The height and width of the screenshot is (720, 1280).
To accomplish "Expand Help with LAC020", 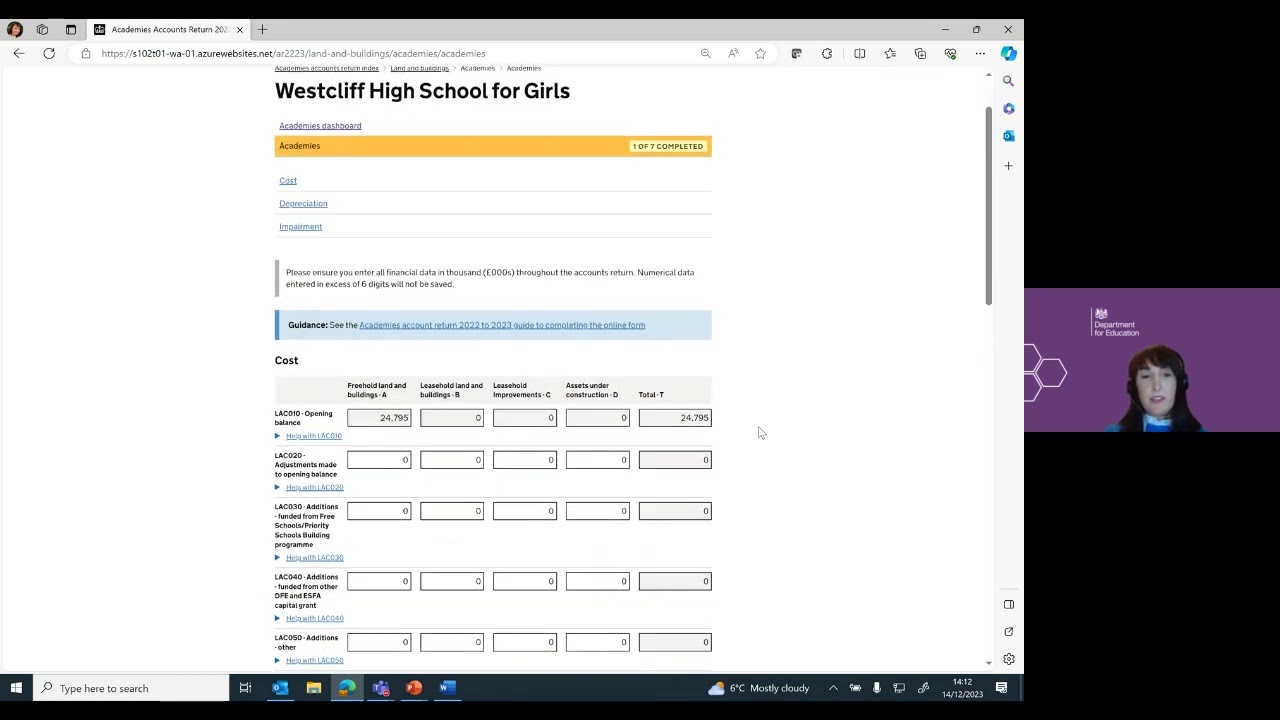I will [x=314, y=487].
